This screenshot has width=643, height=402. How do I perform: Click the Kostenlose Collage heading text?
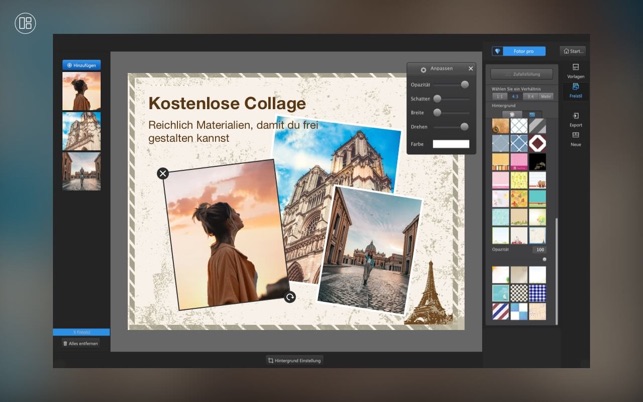point(227,103)
